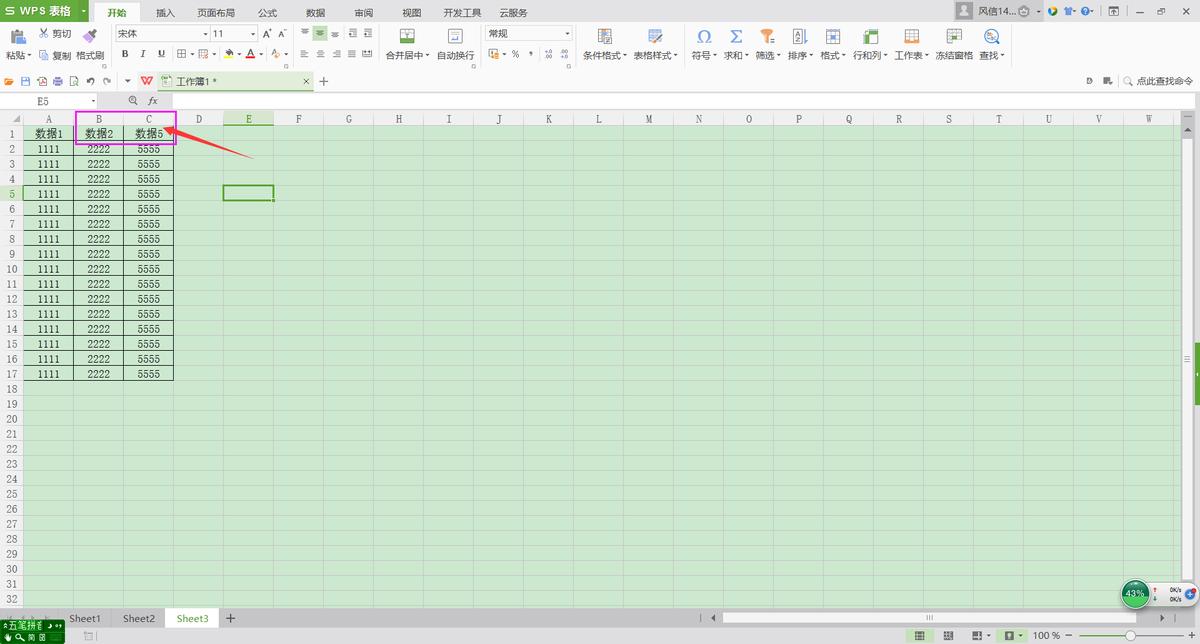Click the Symbol (符号) omega icon

703,36
